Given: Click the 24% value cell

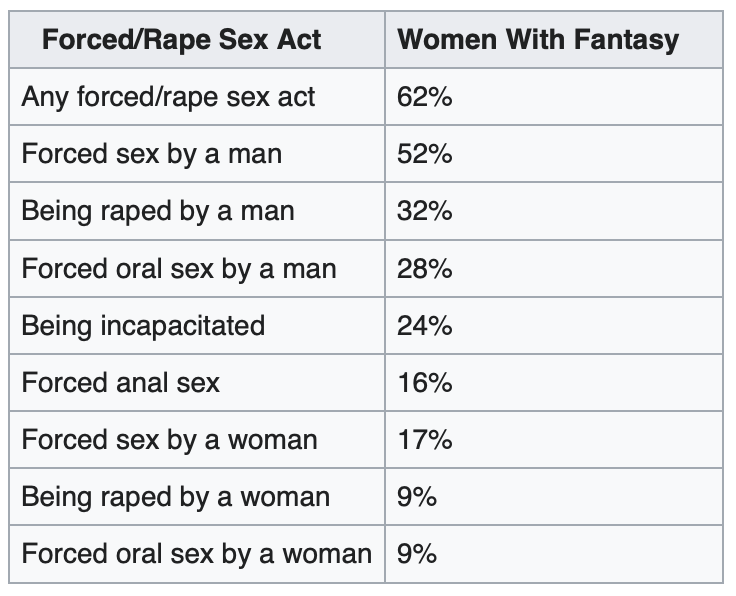Looking at the screenshot, I should (425, 325).
